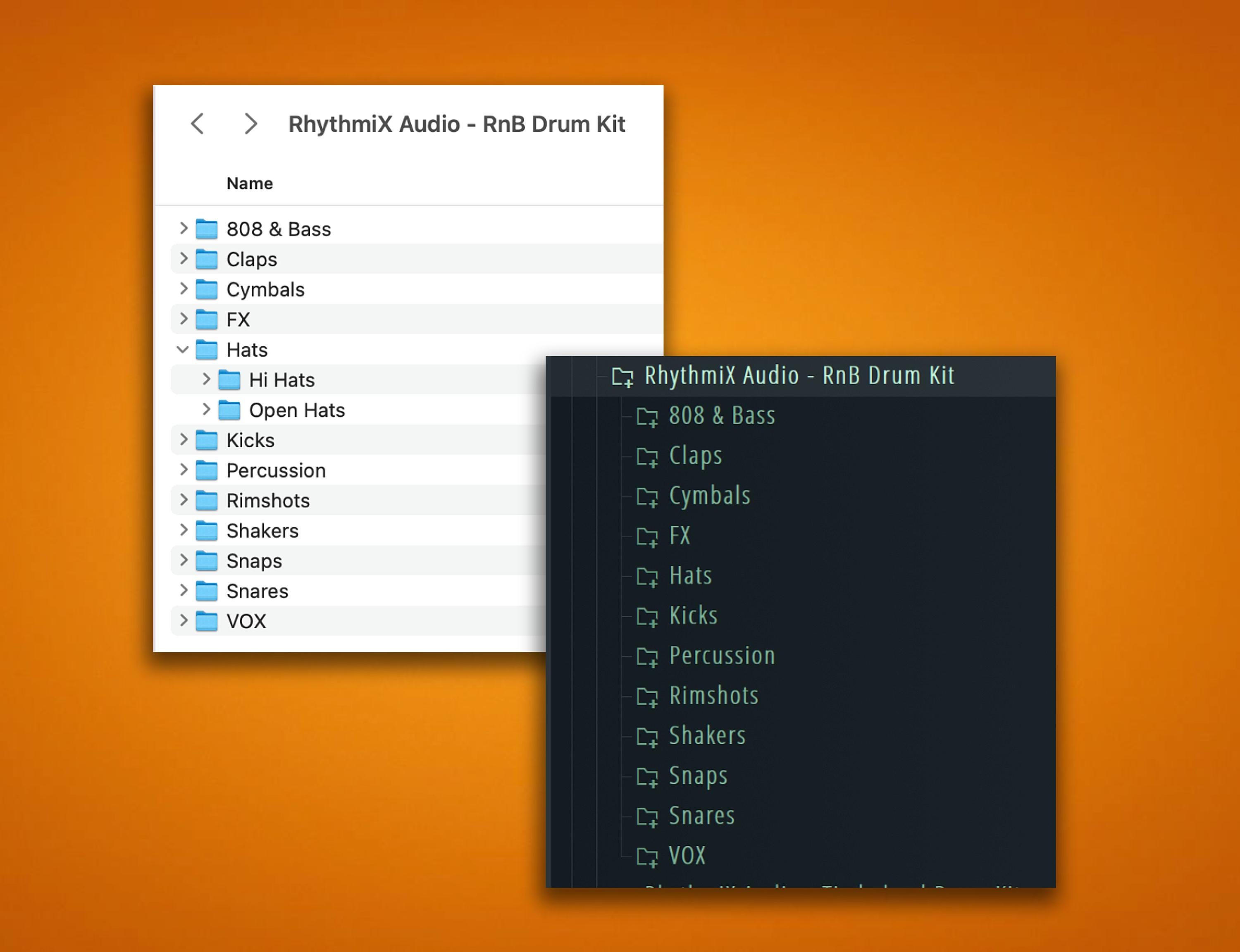Select the FX row text in Finder
This screenshot has height=952, width=1240.
238,320
